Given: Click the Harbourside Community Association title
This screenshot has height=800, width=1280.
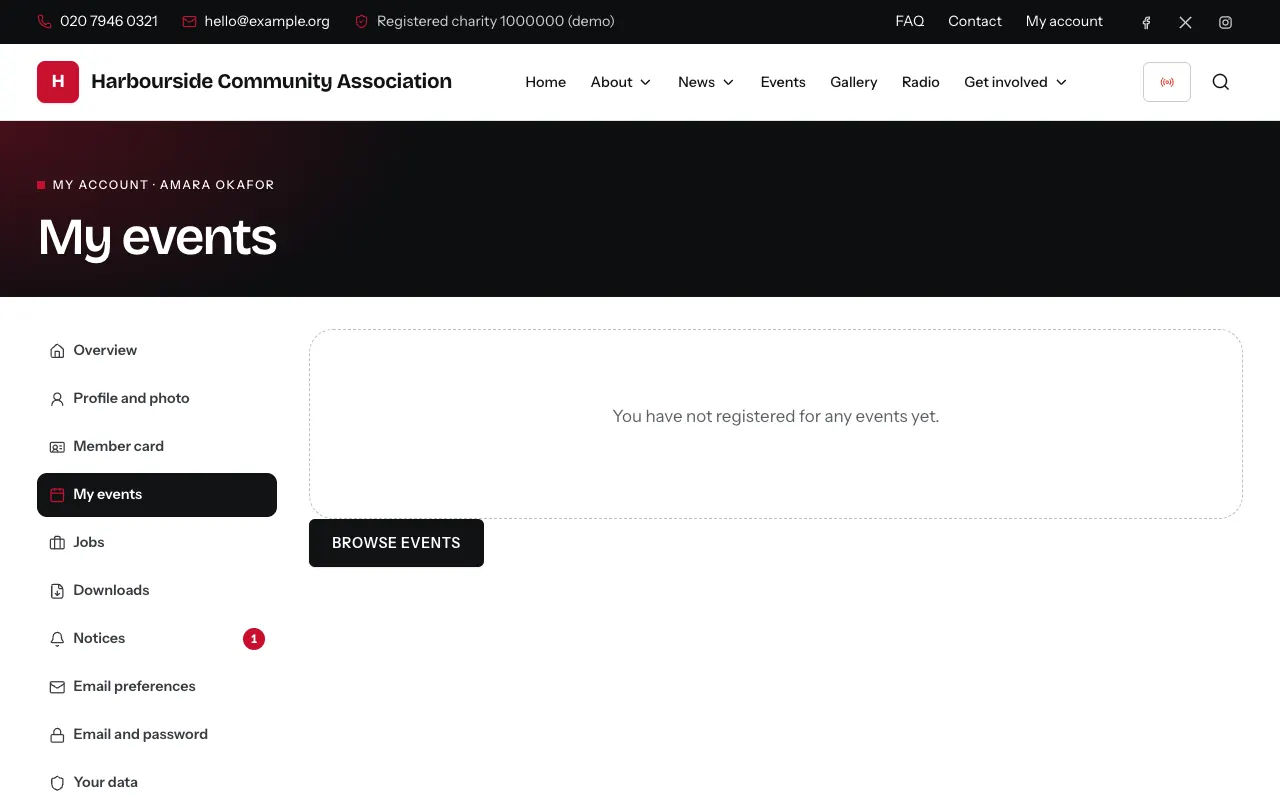Looking at the screenshot, I should pyautogui.click(x=271, y=81).
